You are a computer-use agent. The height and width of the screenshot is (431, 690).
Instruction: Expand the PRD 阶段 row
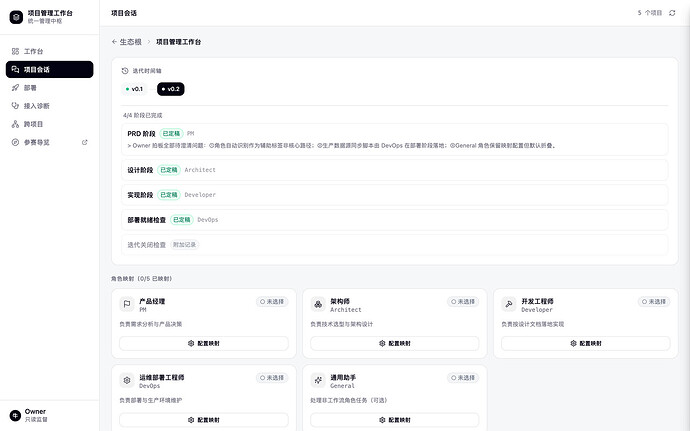tap(394, 140)
